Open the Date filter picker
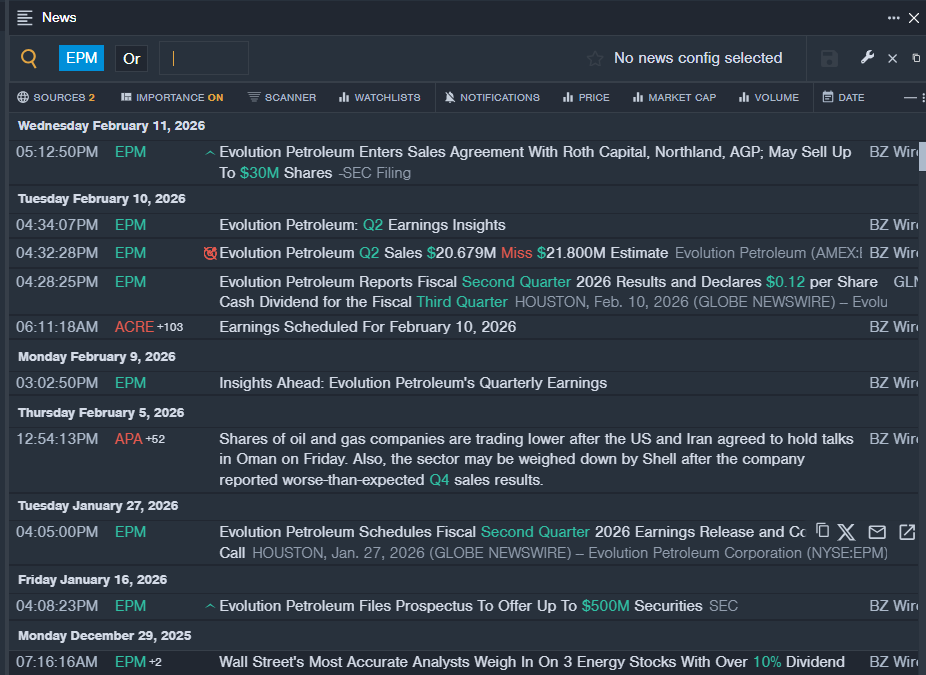 [843, 97]
